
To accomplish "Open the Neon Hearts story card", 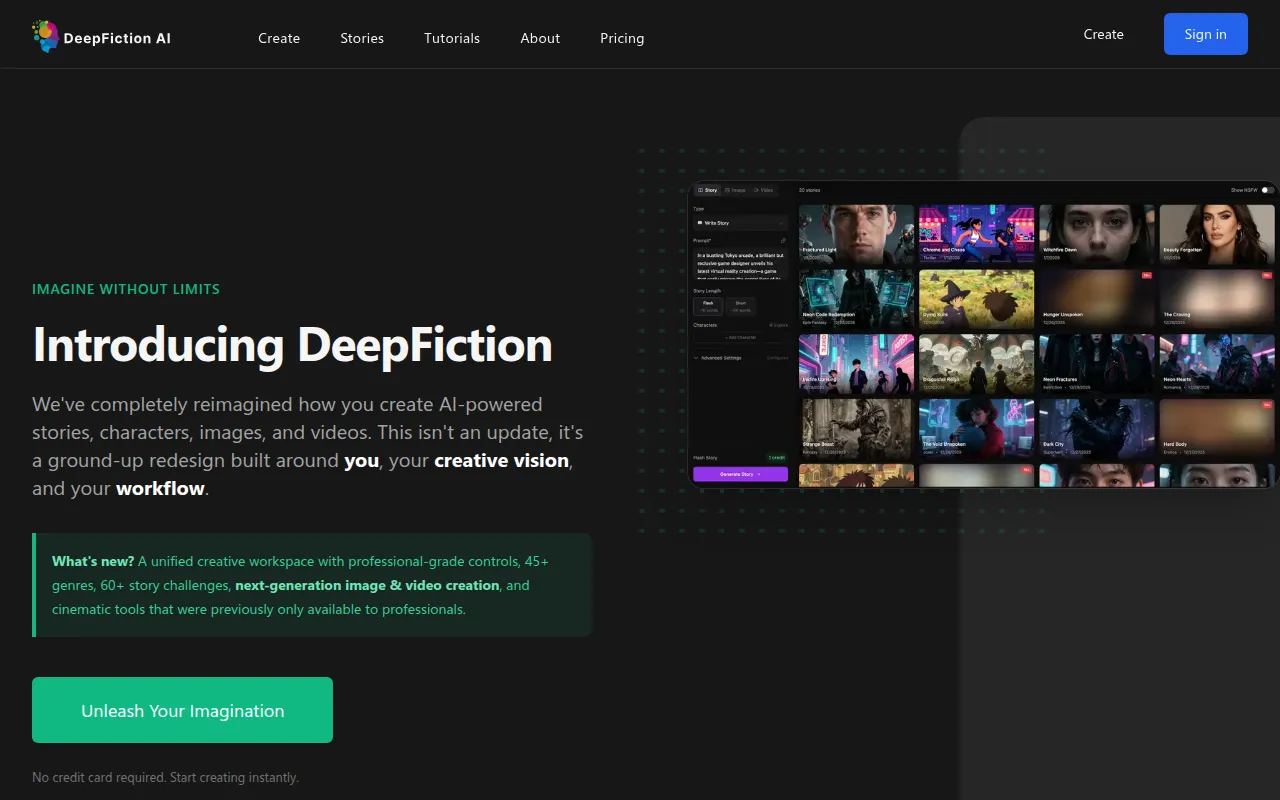I will point(1217,364).
